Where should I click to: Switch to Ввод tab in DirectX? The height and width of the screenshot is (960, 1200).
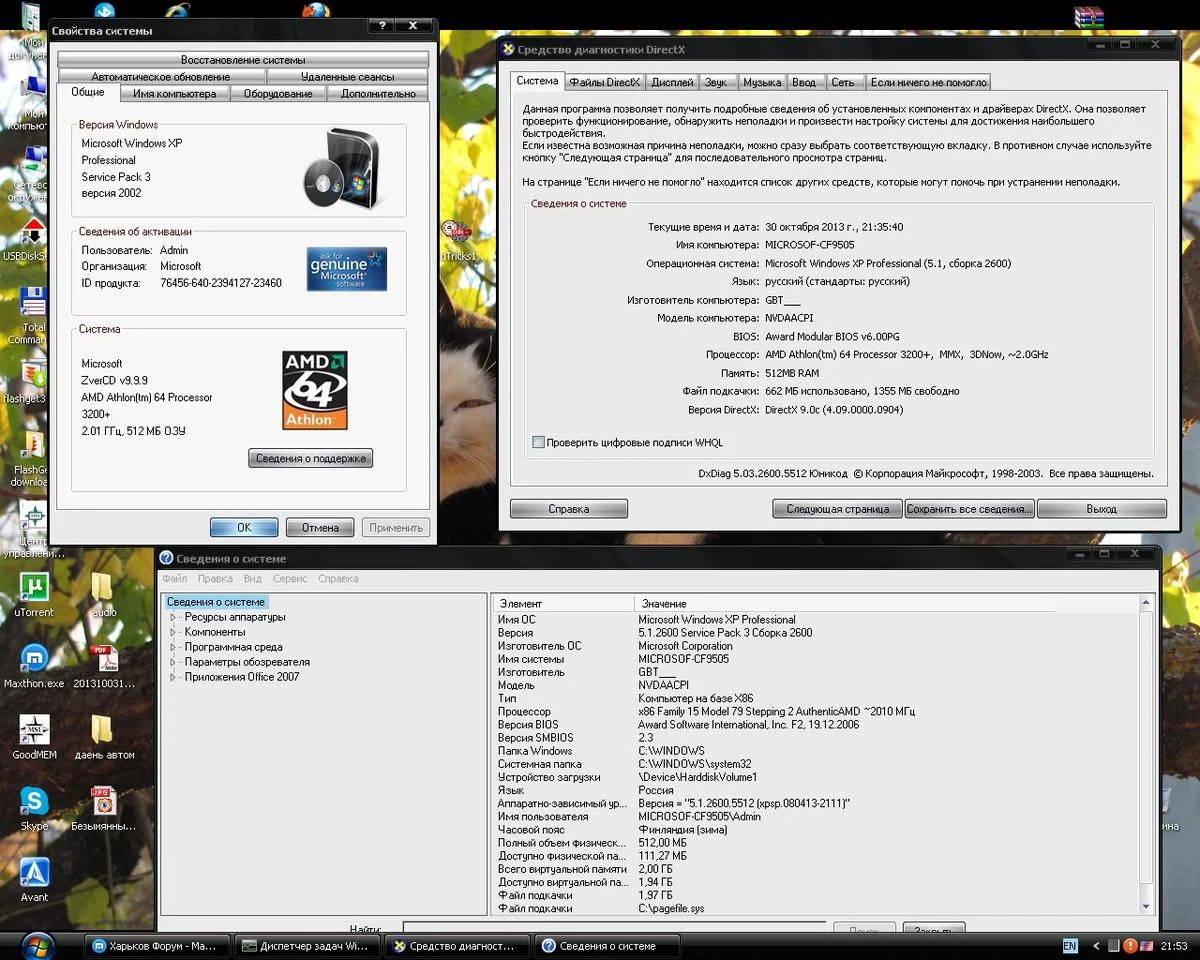pos(805,82)
